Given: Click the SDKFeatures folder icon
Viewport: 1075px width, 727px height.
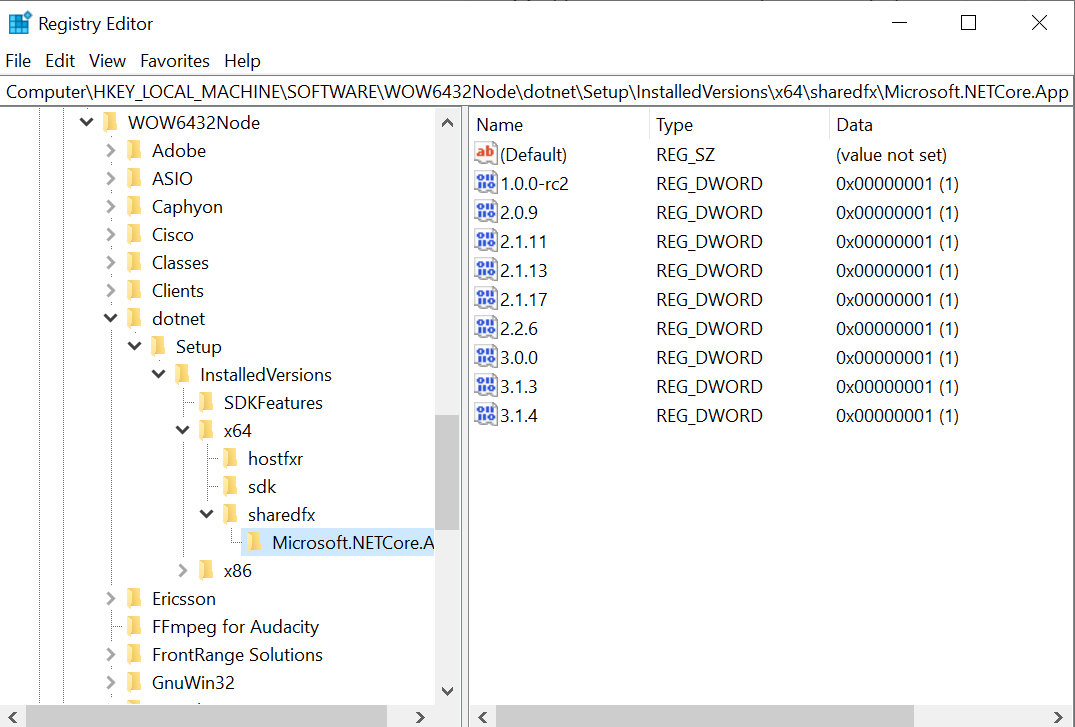Looking at the screenshot, I should click(206, 403).
